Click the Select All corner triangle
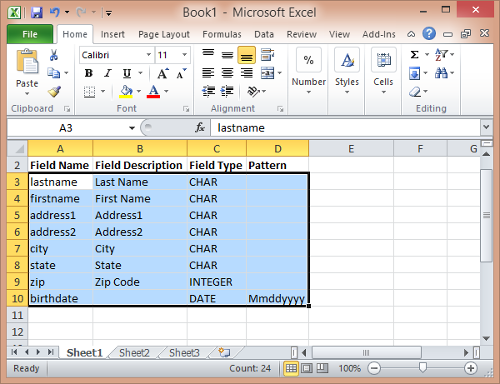This screenshot has height=384, width=500. click(x=17, y=149)
